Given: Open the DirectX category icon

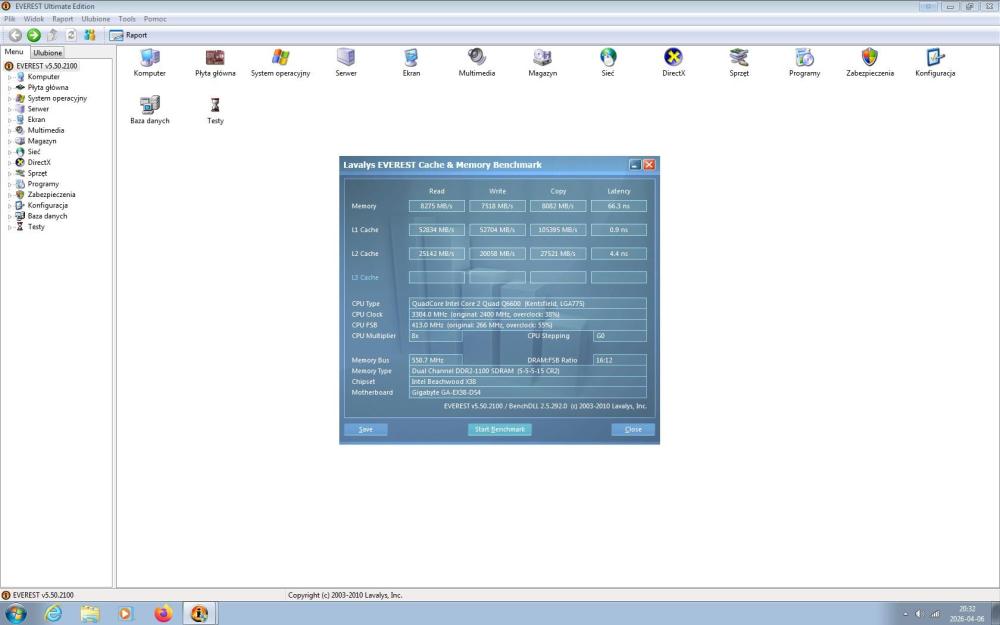Looking at the screenshot, I should tap(673, 58).
